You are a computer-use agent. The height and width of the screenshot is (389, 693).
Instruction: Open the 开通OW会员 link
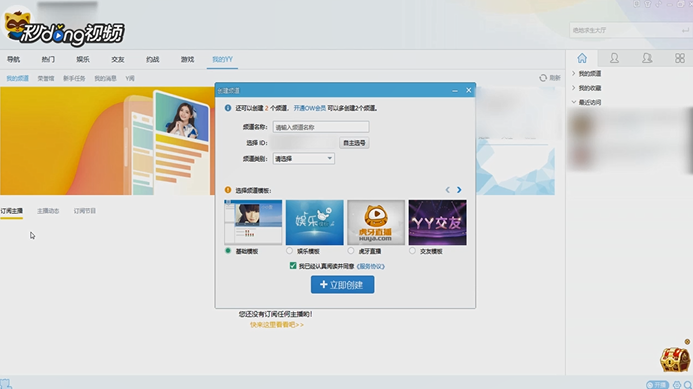309,108
